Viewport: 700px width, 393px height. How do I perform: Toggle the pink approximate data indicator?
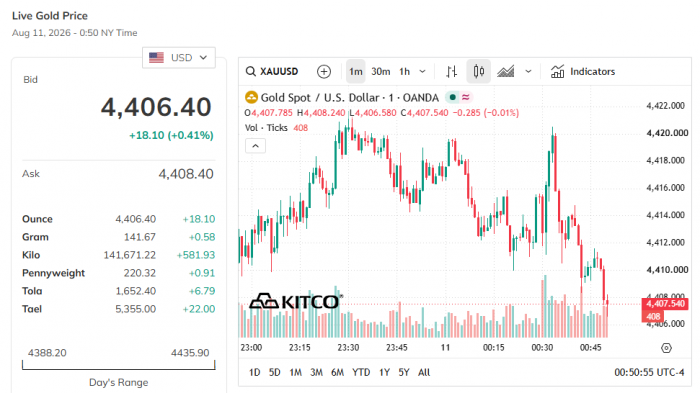coord(466,97)
